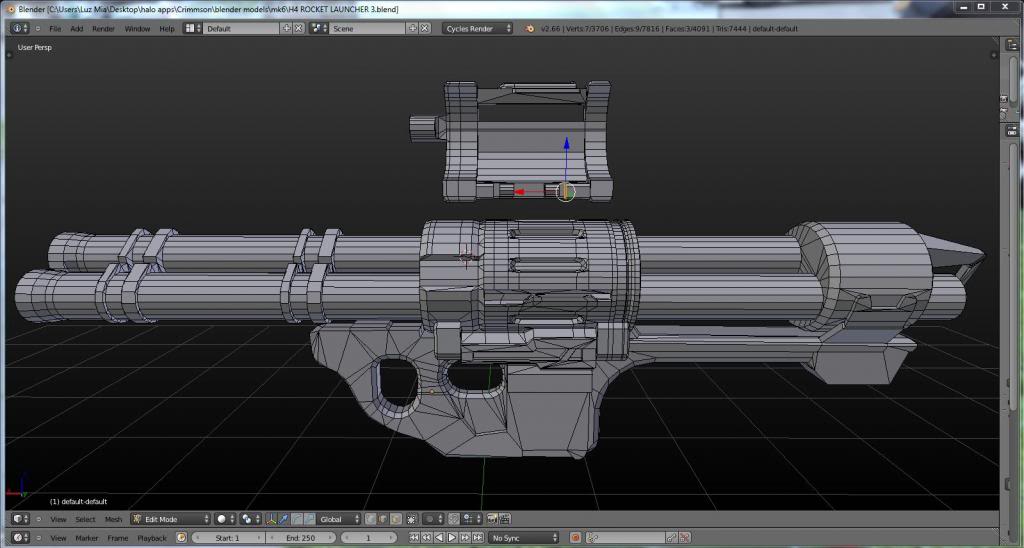This screenshot has width=1024, height=548.
Task: Click the add new scene plus button
Action: point(412,28)
